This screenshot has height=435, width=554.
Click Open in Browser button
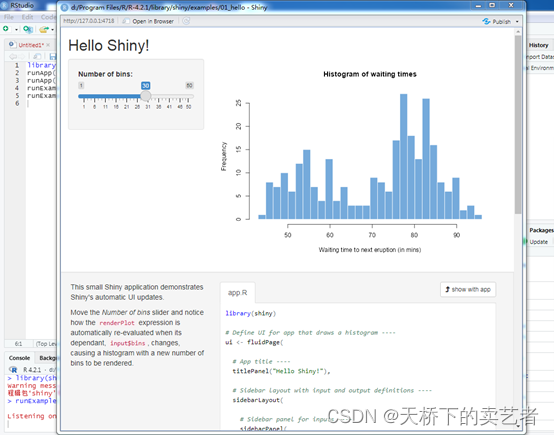(x=148, y=21)
